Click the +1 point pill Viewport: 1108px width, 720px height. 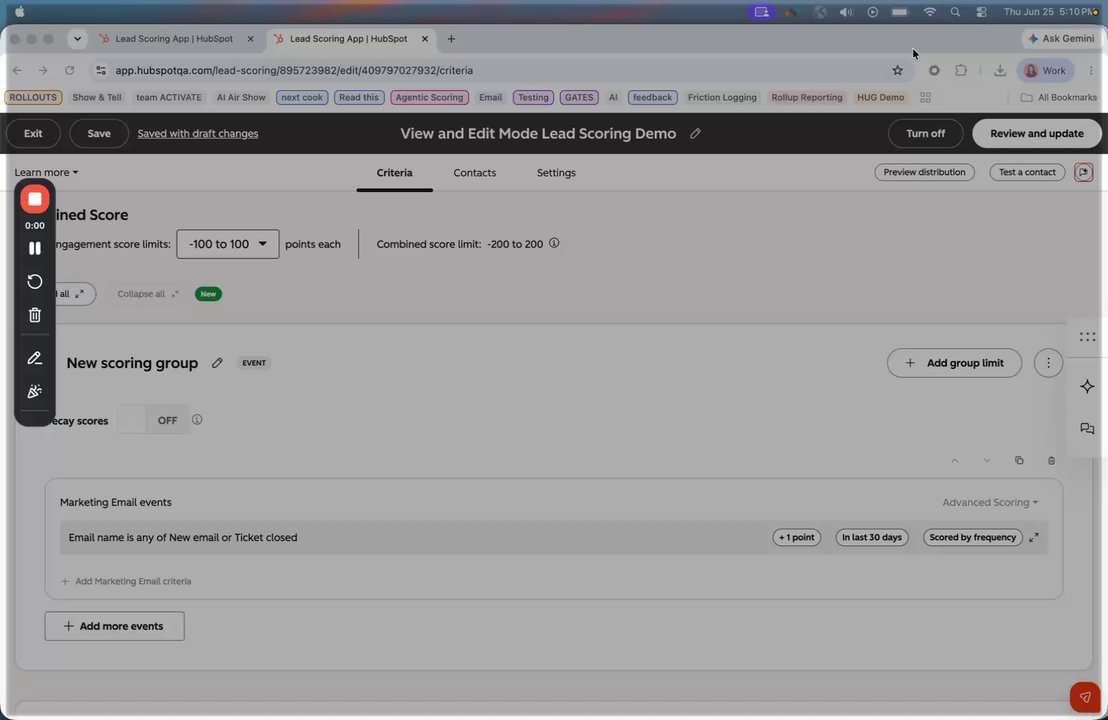pos(796,538)
